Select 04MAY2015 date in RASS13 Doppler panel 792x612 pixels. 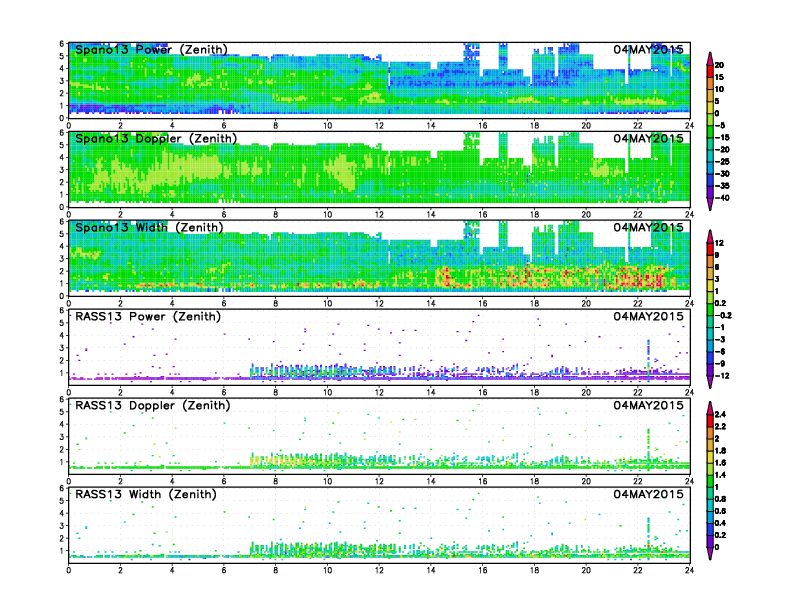click(649, 405)
